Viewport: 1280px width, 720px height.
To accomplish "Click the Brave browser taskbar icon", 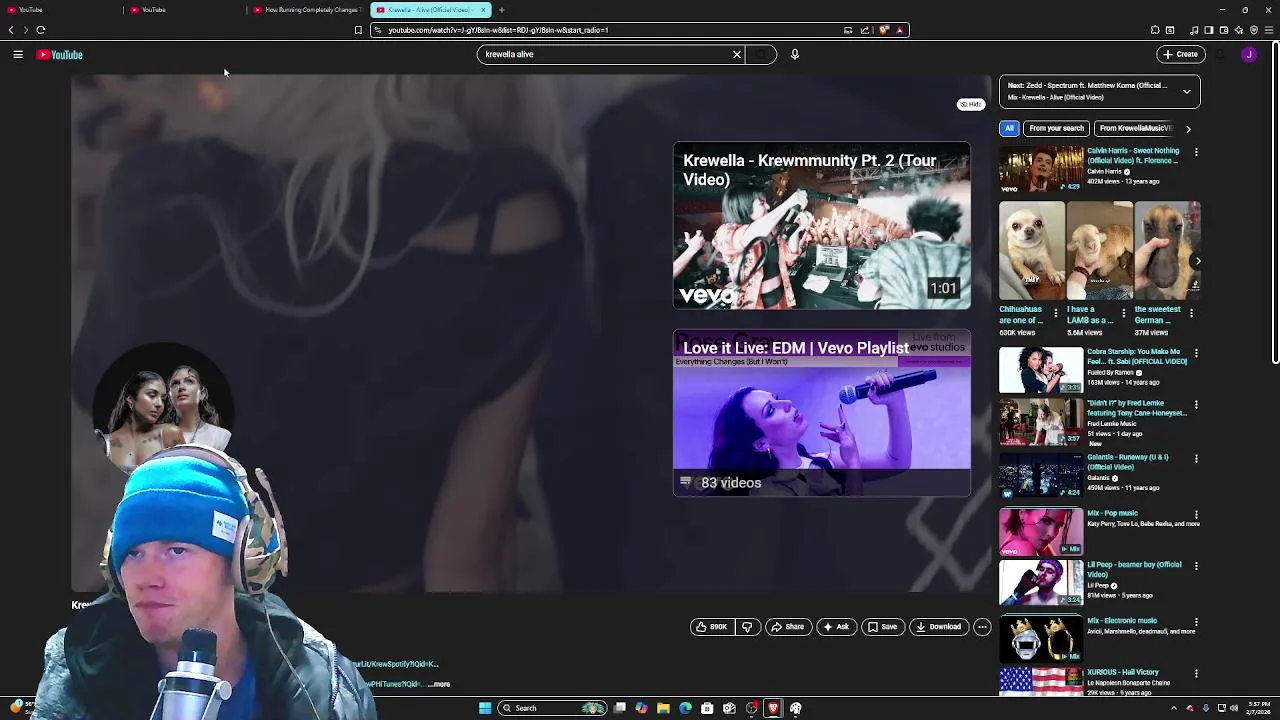I will tap(773, 708).
